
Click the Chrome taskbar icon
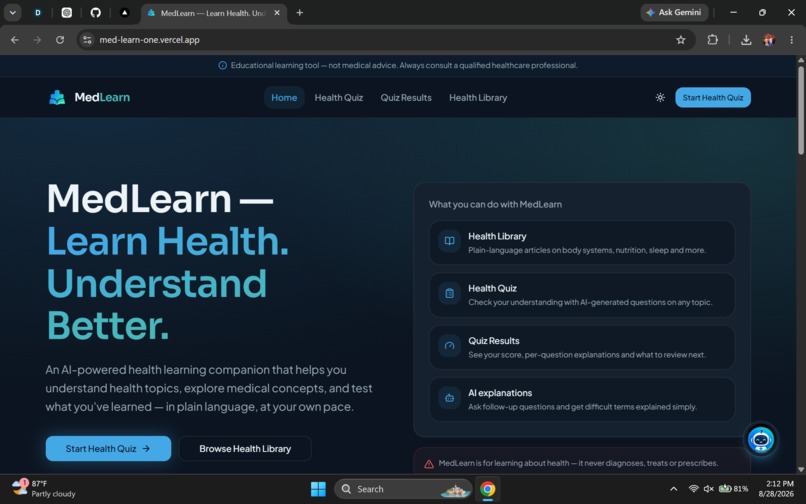pyautogui.click(x=487, y=489)
